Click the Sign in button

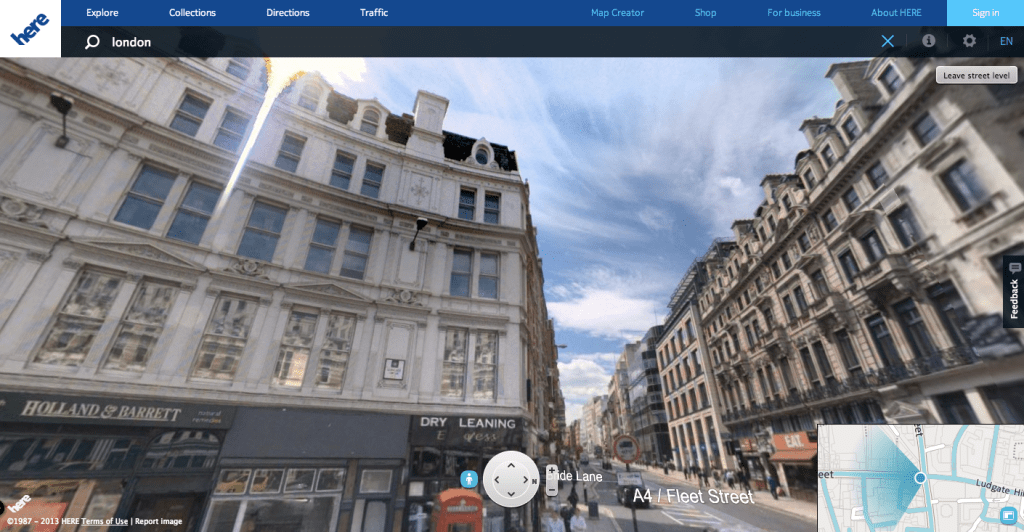(985, 12)
